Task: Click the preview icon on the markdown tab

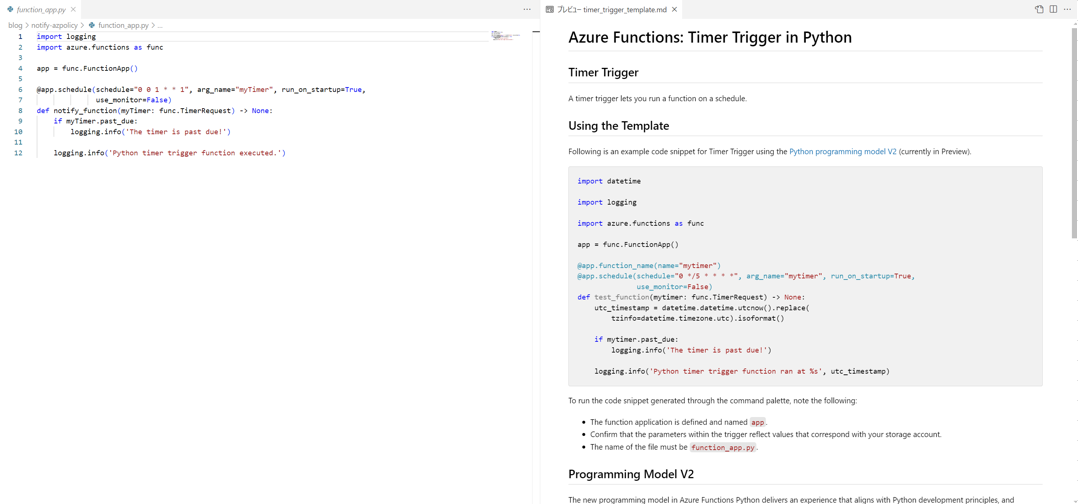Action: pyautogui.click(x=550, y=10)
